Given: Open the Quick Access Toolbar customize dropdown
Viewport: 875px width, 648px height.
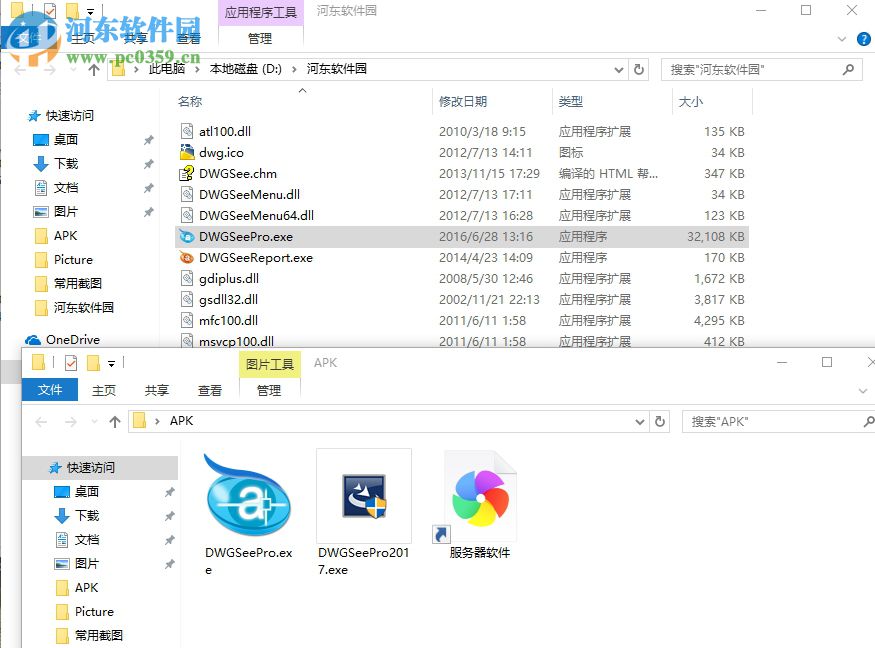Looking at the screenshot, I should 88,11.
